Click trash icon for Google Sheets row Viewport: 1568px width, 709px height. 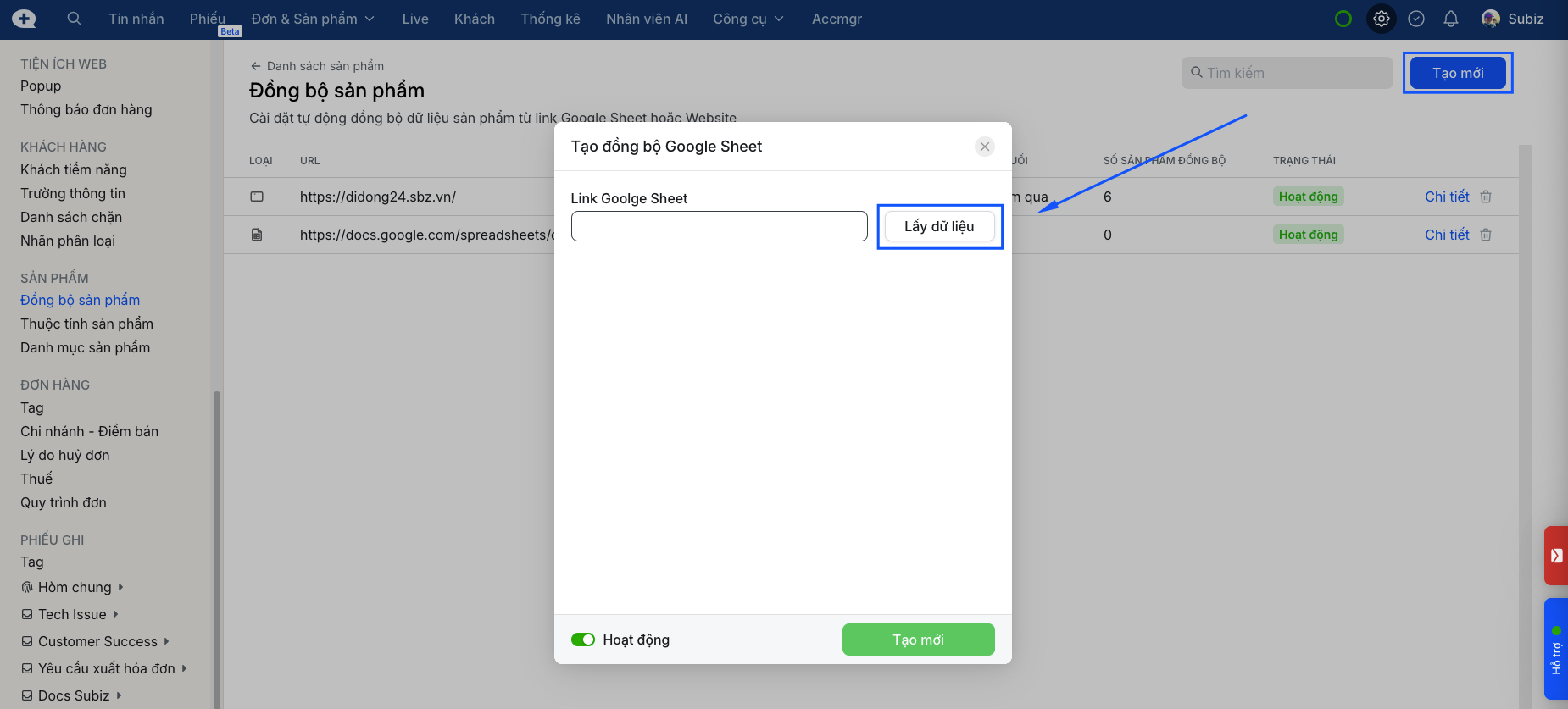click(1486, 235)
